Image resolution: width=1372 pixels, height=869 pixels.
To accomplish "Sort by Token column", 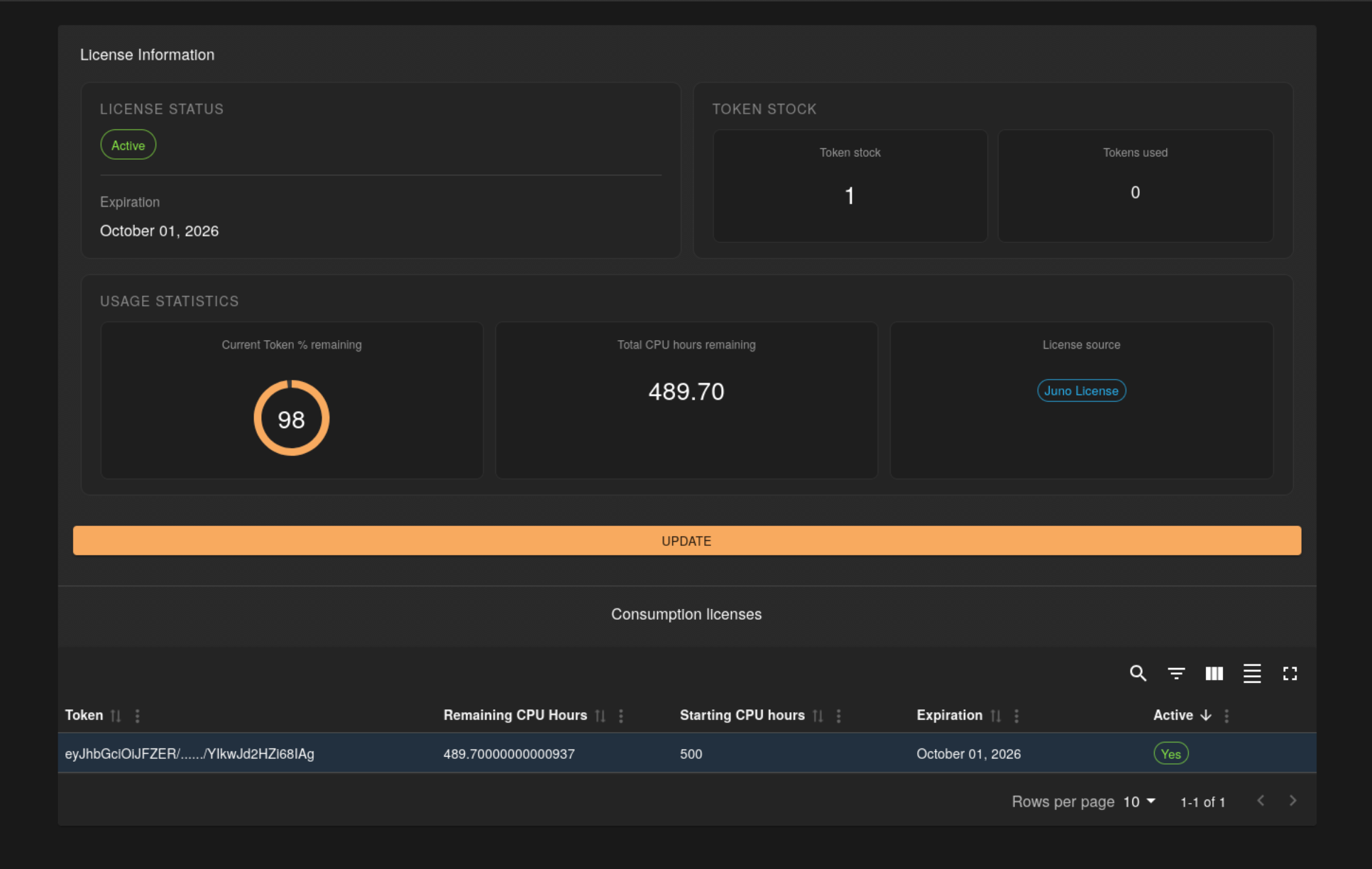I will point(116,716).
